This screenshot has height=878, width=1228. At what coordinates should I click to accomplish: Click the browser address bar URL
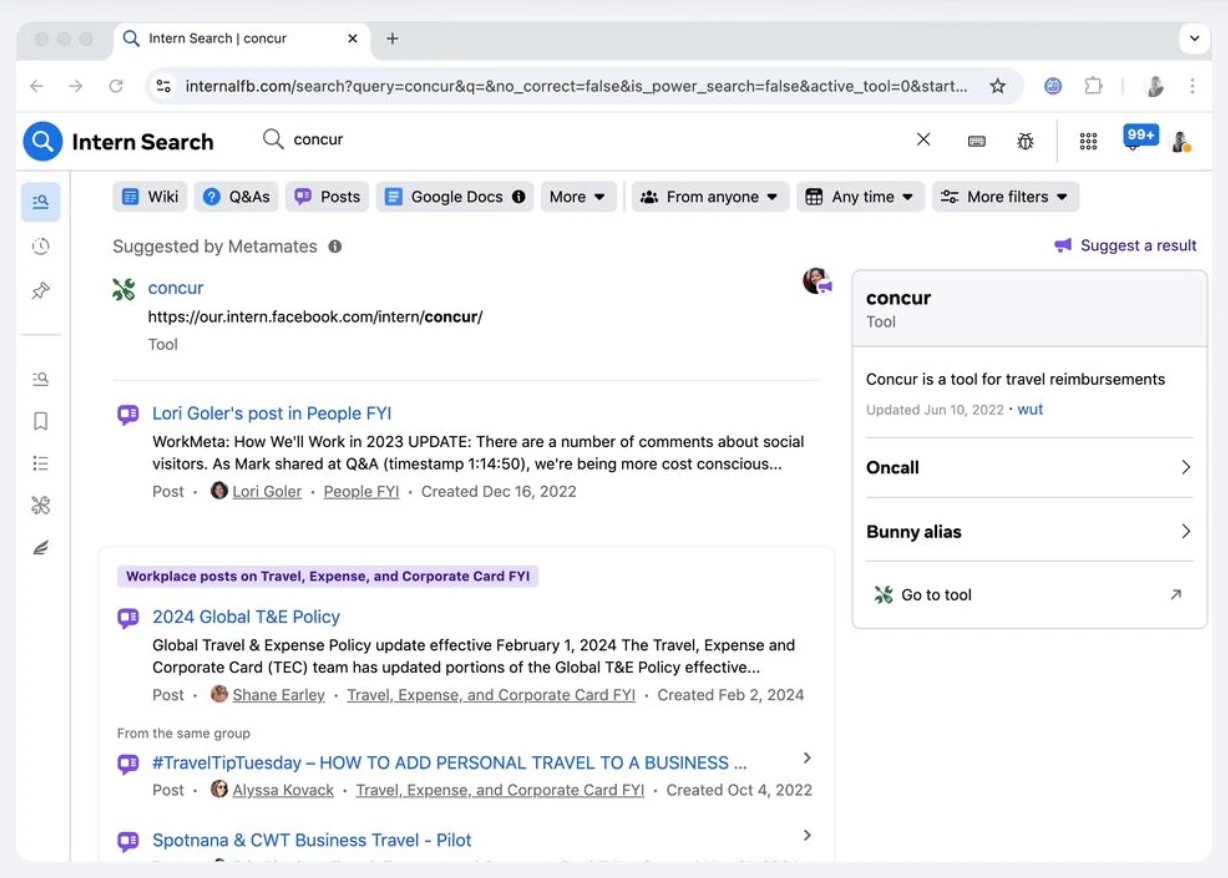(576, 86)
